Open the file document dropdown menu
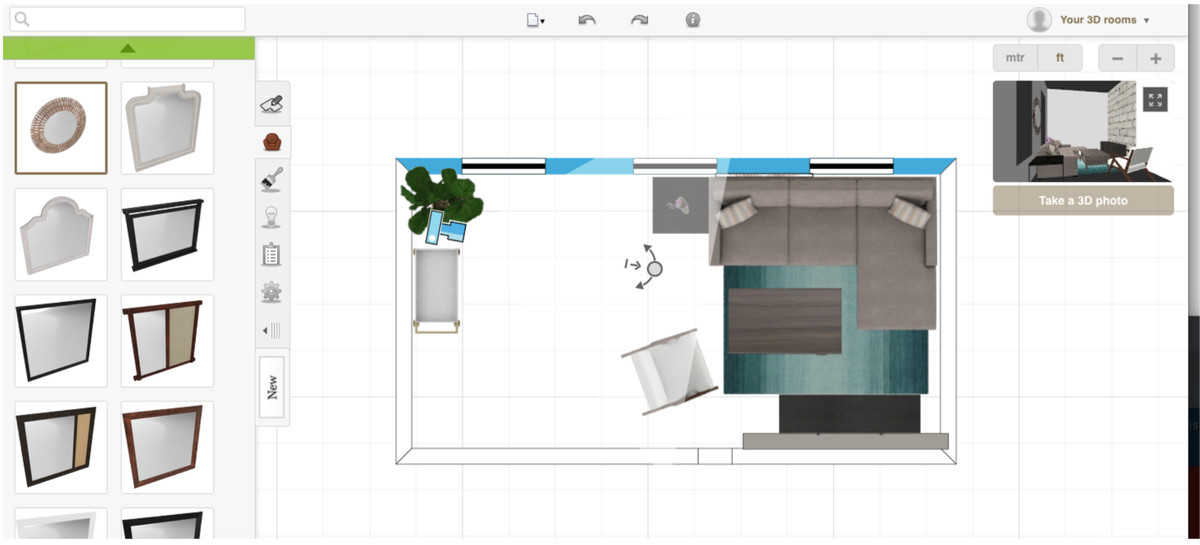 (x=536, y=20)
